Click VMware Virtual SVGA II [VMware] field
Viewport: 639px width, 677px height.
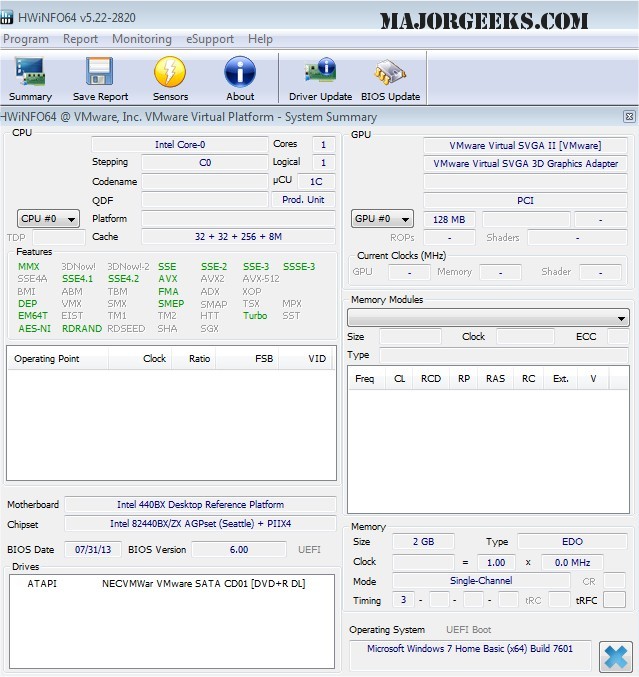click(x=525, y=146)
